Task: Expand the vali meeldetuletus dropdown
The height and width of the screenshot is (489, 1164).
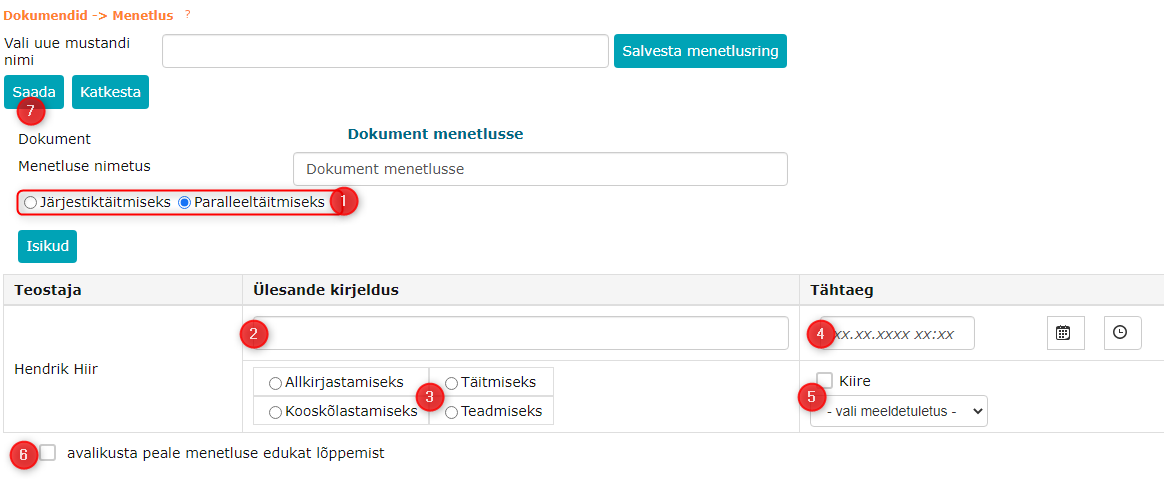Action: 898,411
